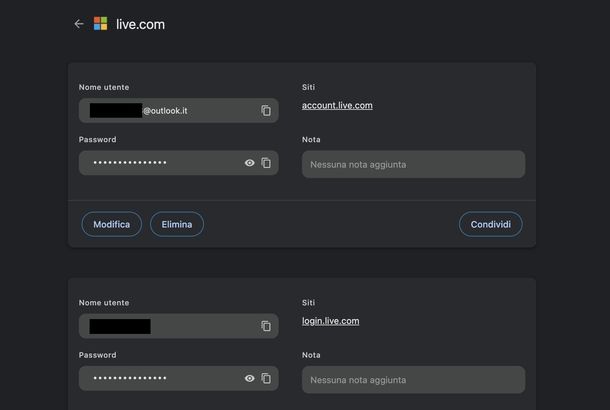610x410 pixels.
Task: Click the @outlook.it username field
Action: click(x=179, y=110)
